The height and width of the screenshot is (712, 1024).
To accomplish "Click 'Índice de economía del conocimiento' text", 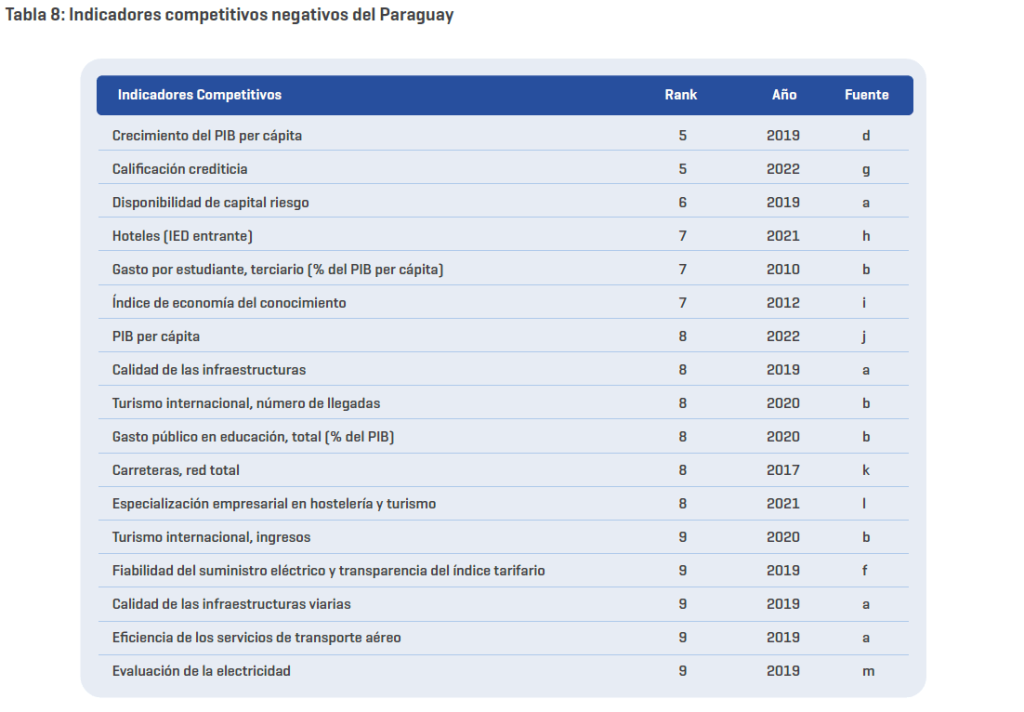I will coord(229,303).
